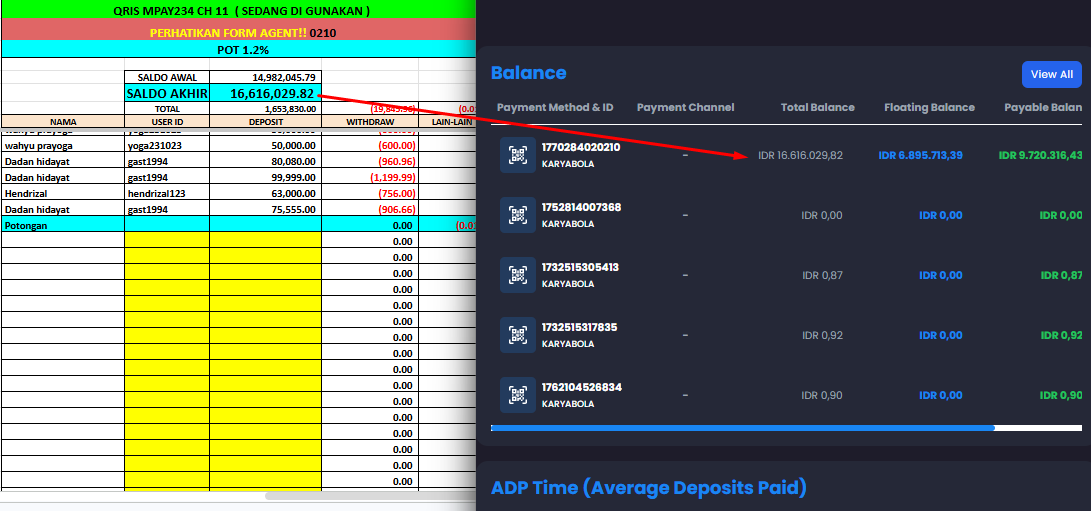This screenshot has height=511, width=1091.
Task: Click Floating Balance column header
Action: (x=930, y=107)
